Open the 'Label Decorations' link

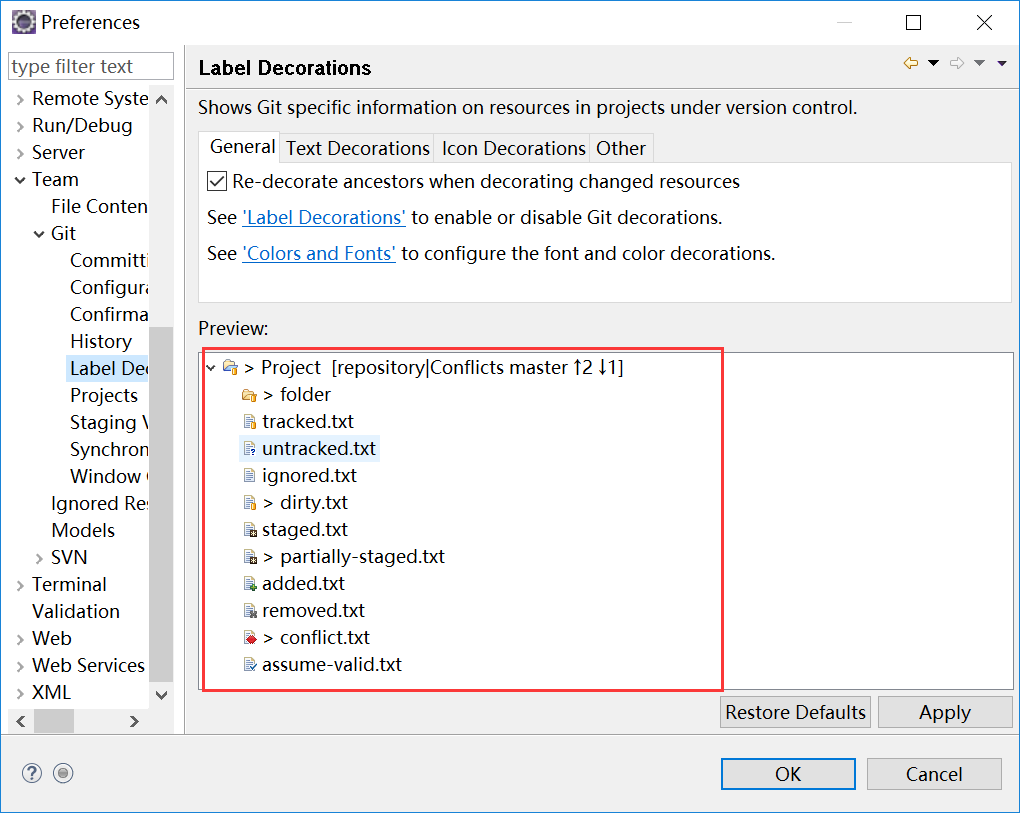point(324,217)
